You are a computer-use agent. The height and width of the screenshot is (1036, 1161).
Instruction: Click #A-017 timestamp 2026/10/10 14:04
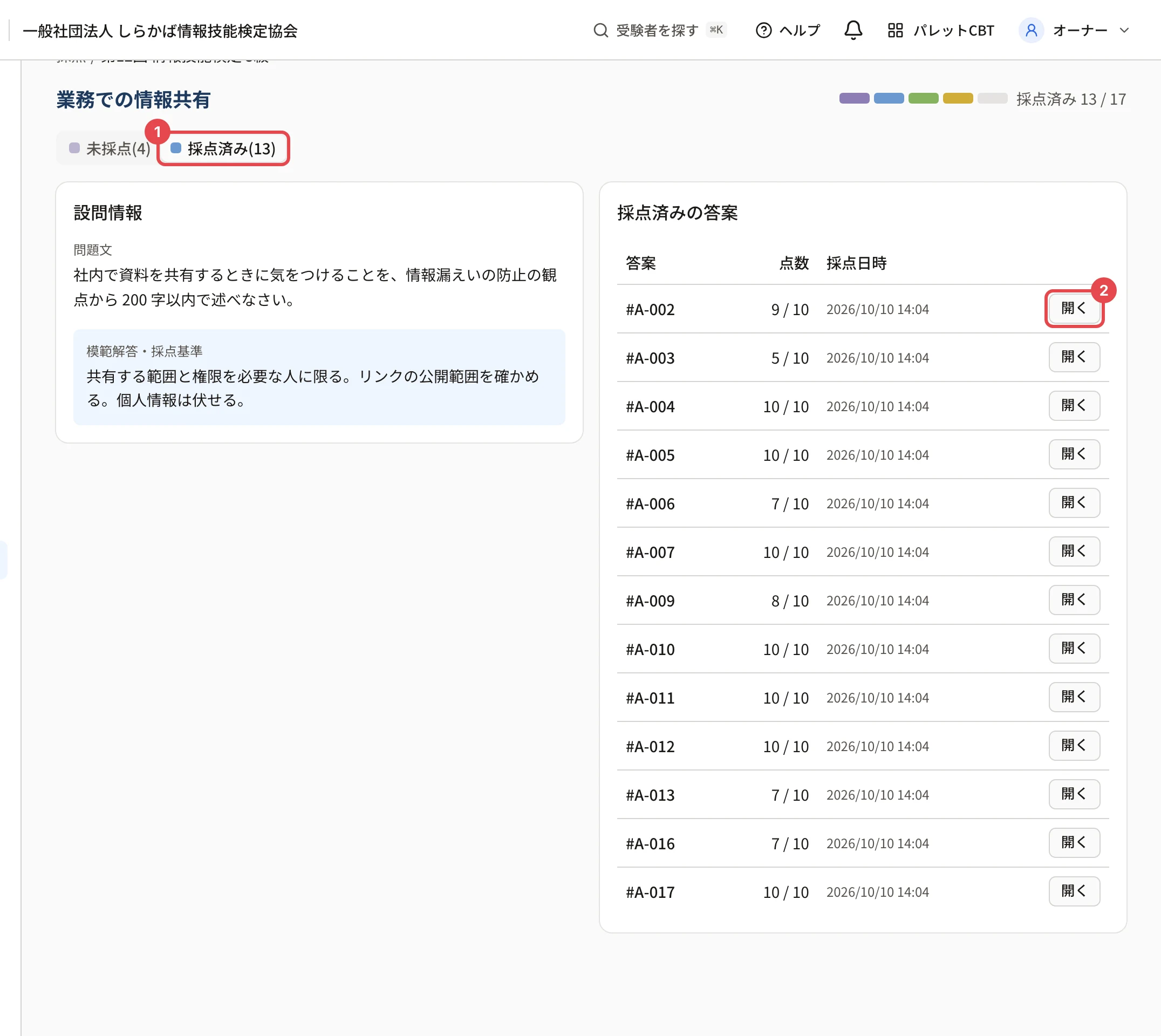pos(877,892)
